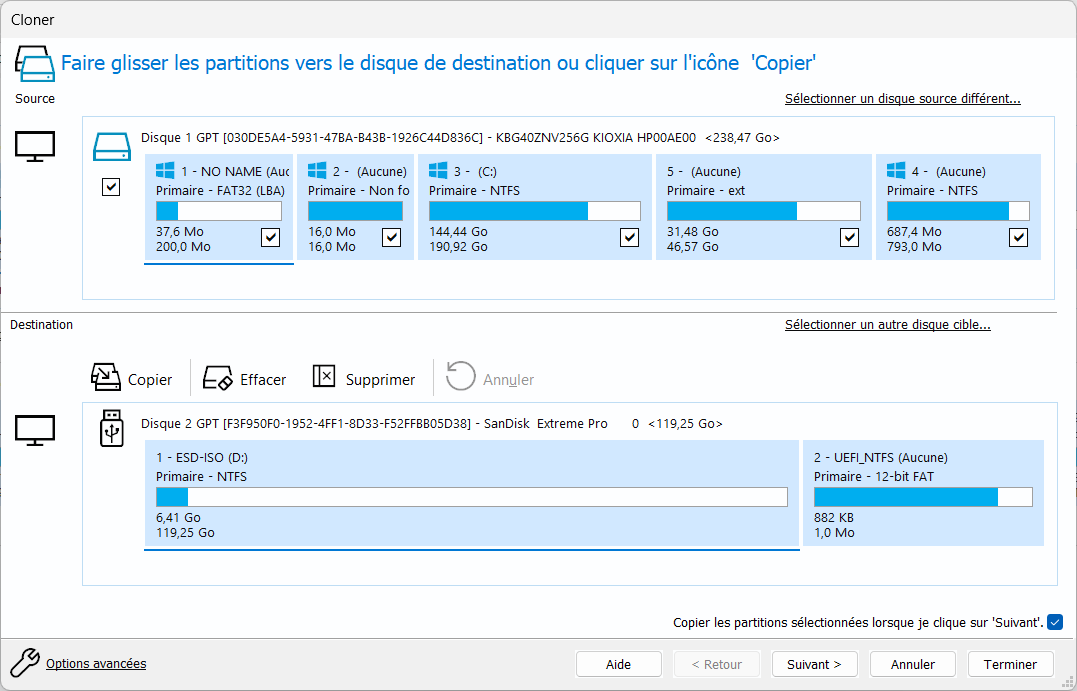1077x691 pixels.
Task: Click the Copier icon in destination toolbar
Action: (x=106, y=377)
